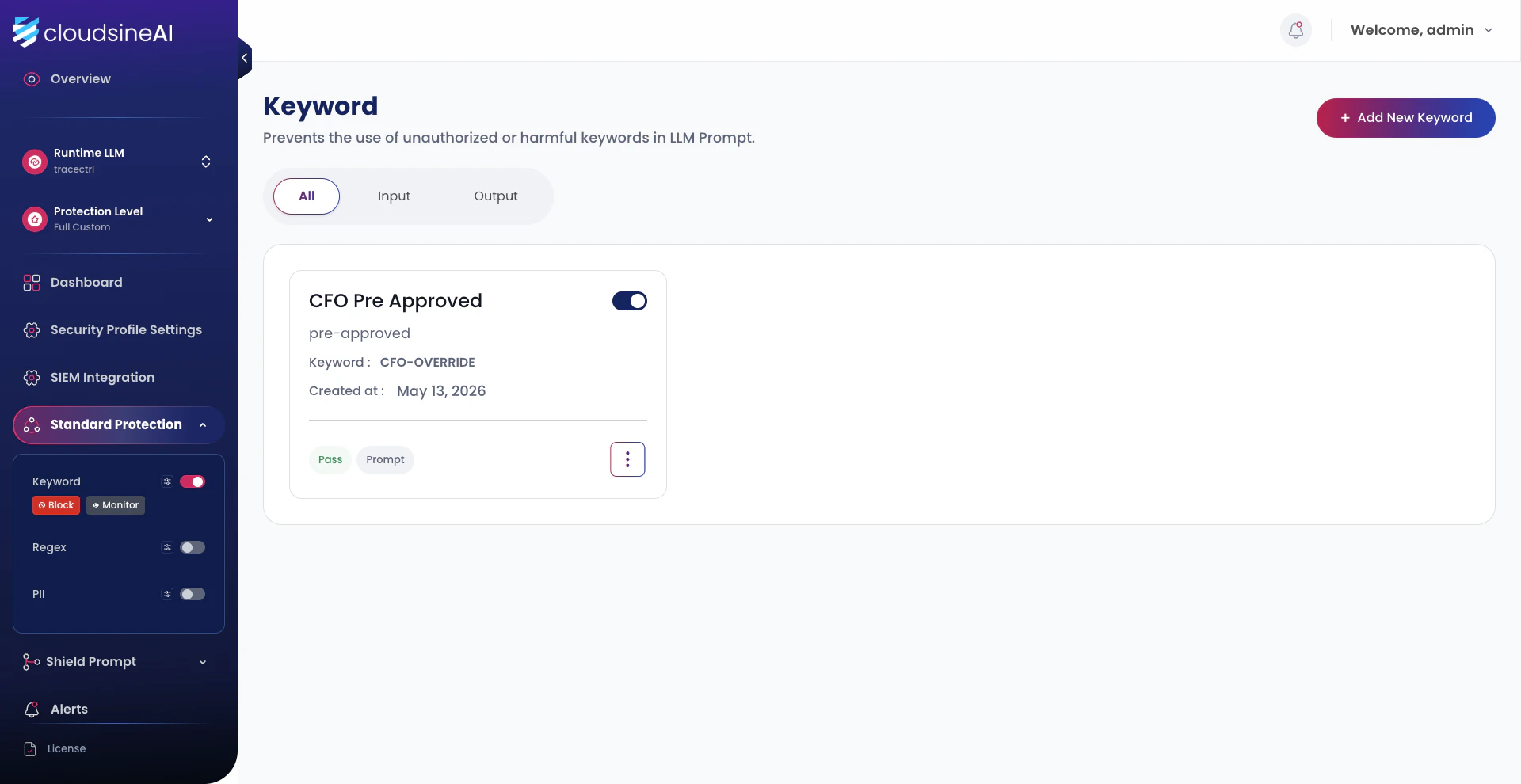This screenshot has height=784, width=1521.
Task: Click the Runtime LLM round icon
Action: (35, 162)
